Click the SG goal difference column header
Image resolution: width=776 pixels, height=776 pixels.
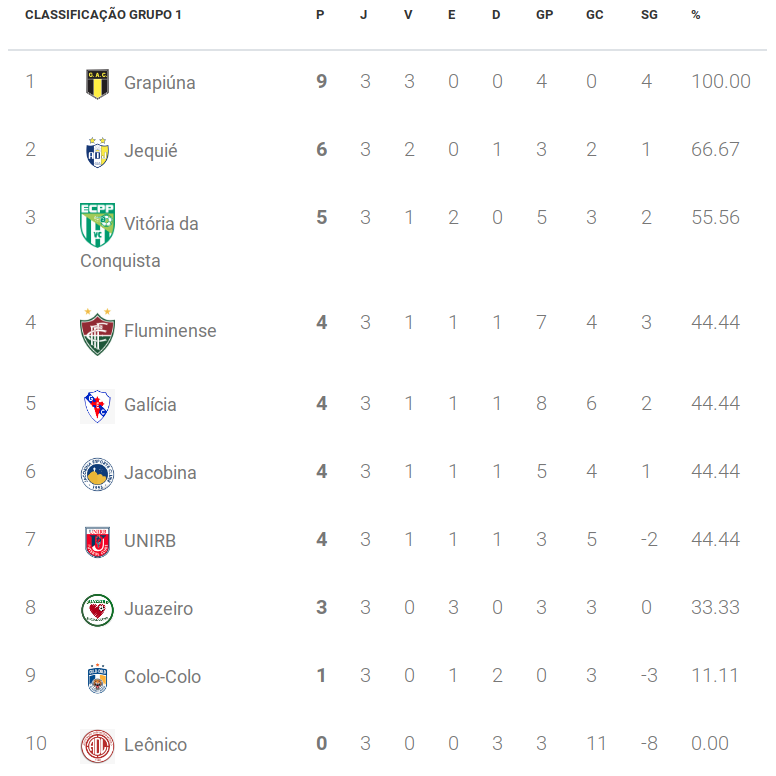pyautogui.click(x=649, y=15)
